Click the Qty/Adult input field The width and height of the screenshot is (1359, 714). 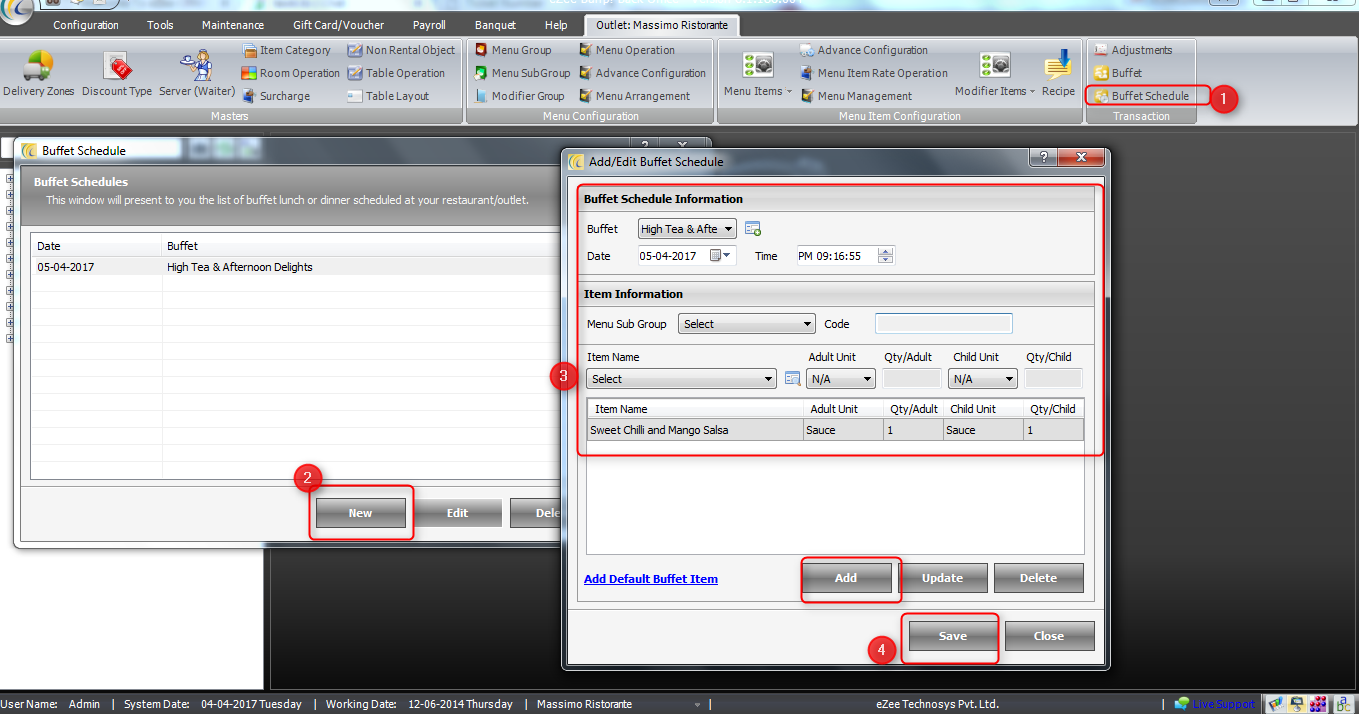tap(912, 379)
